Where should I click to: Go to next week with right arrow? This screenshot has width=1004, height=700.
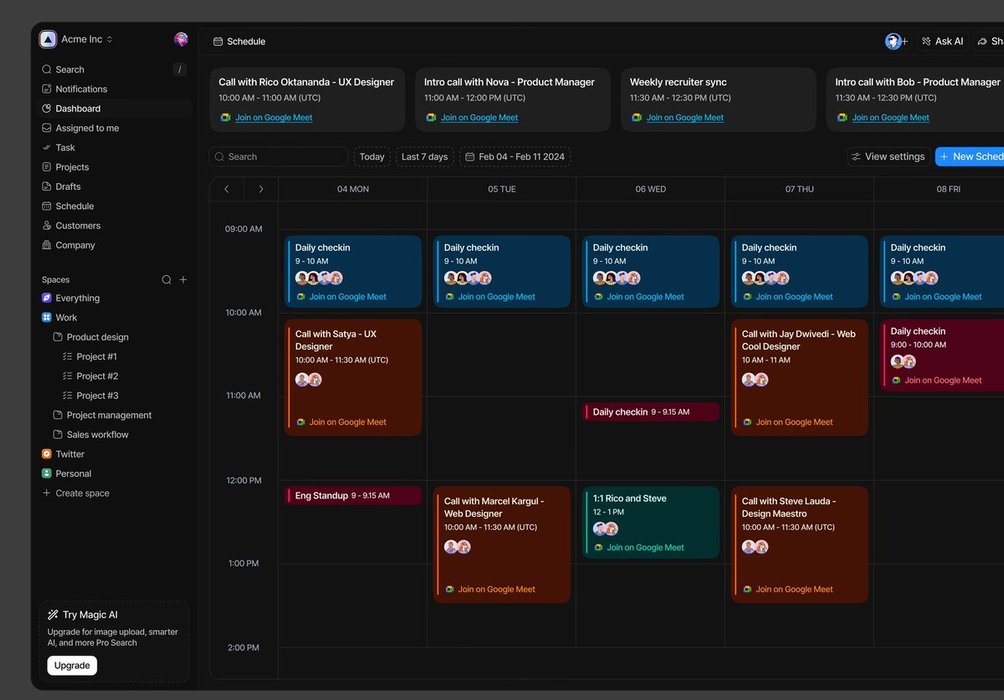click(x=261, y=189)
